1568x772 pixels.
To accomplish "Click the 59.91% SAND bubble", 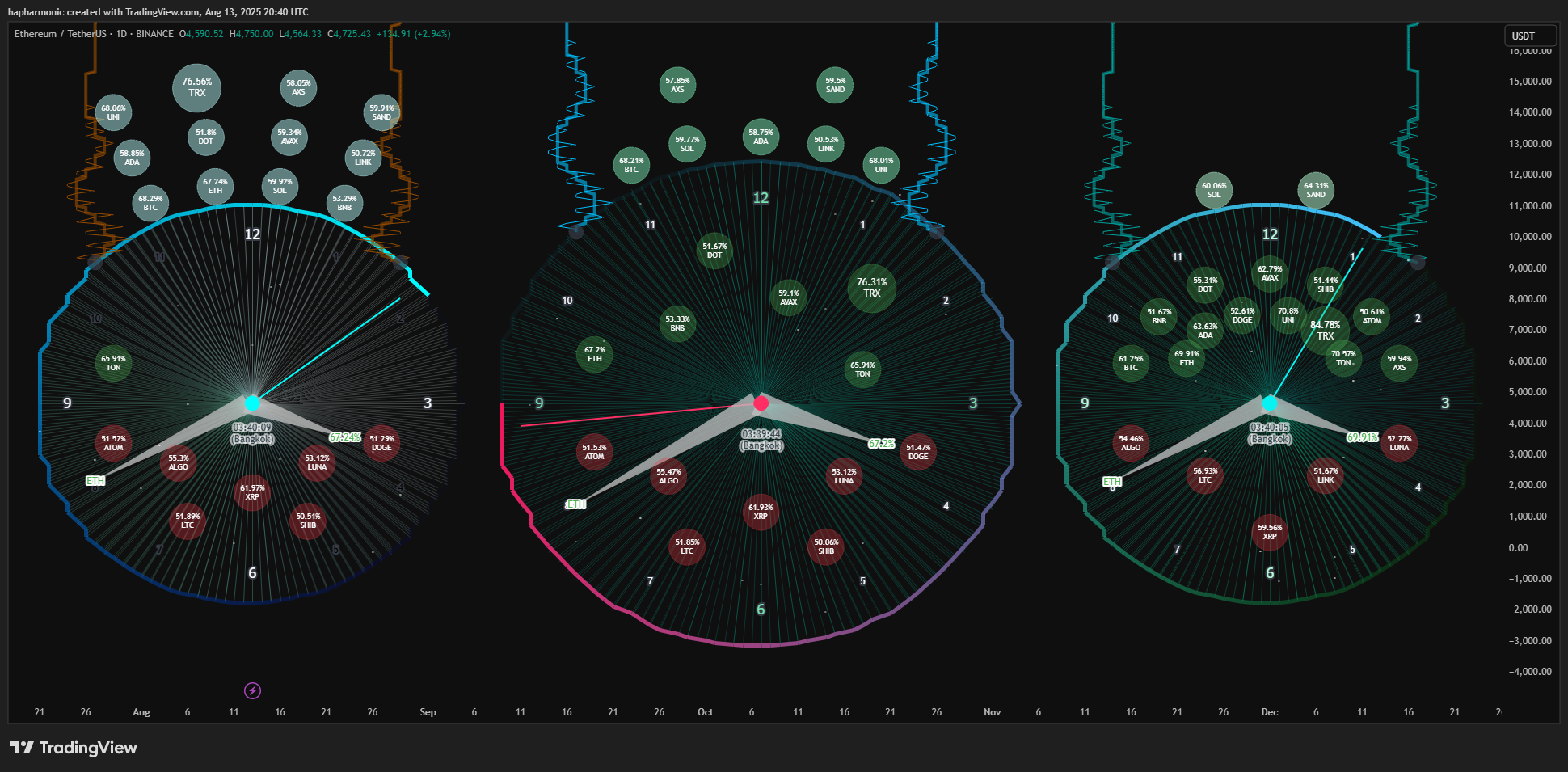I will (381, 112).
